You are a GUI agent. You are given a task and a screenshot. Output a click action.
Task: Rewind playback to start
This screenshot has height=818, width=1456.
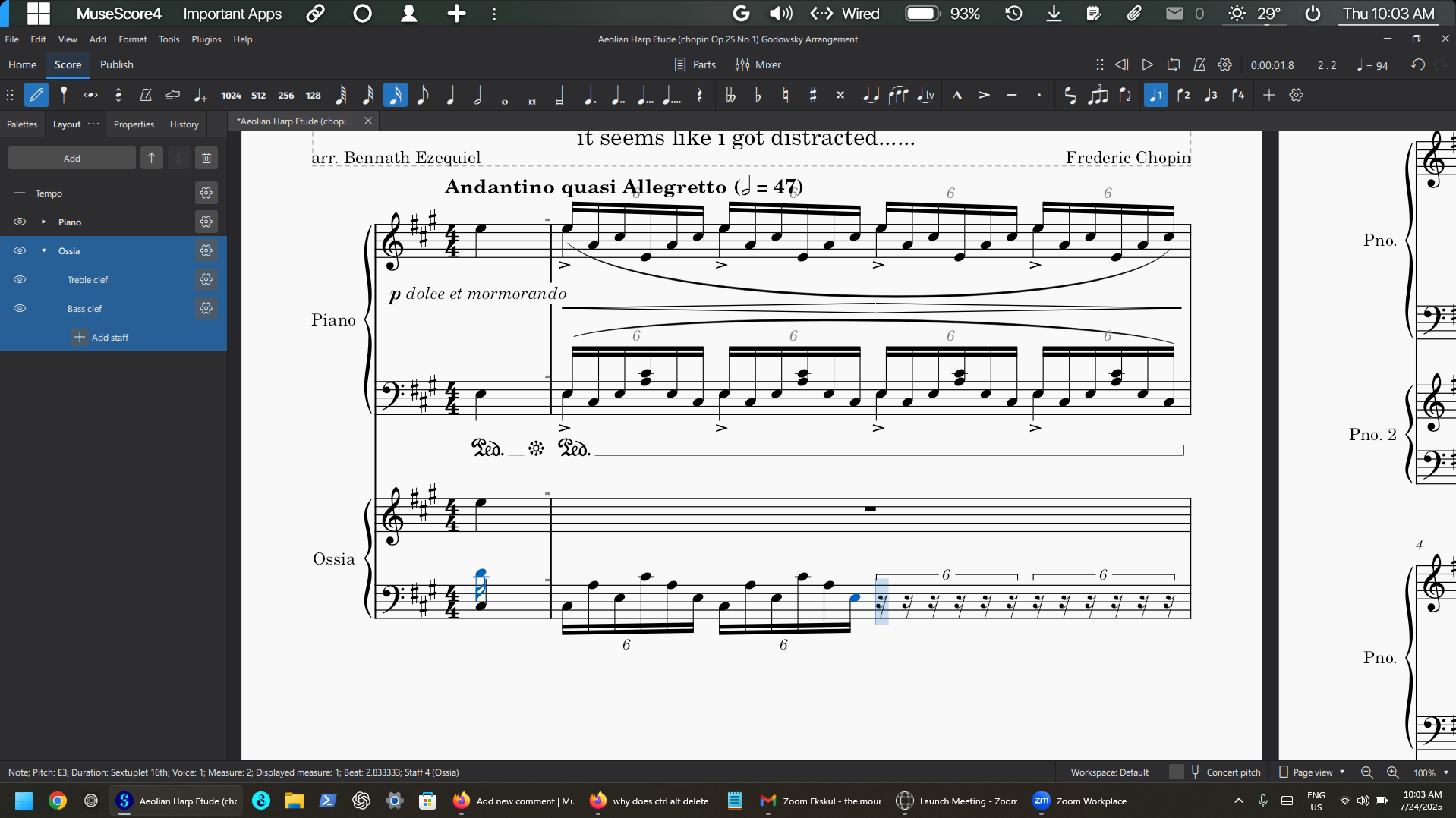click(x=1122, y=65)
